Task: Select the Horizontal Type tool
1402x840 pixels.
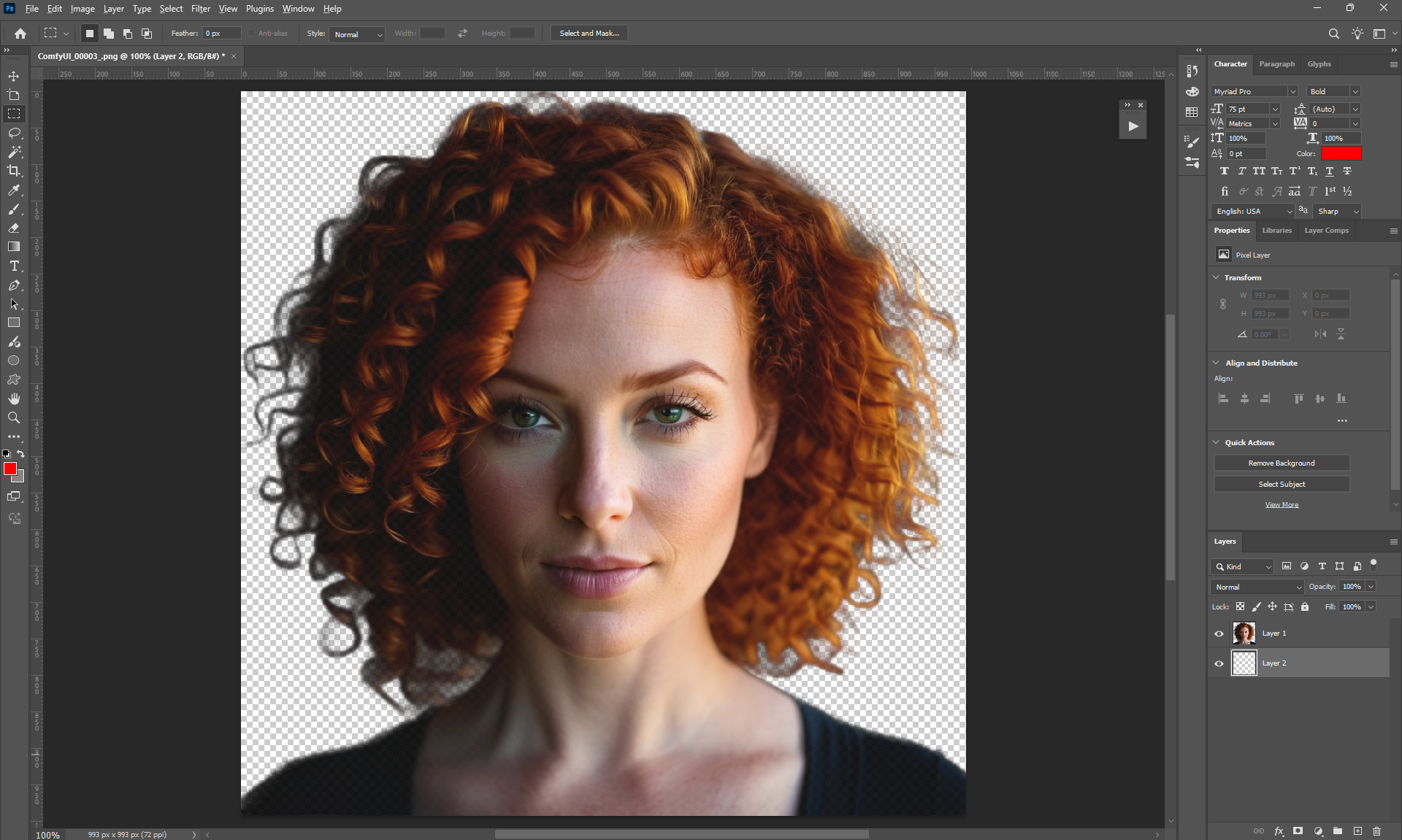Action: (14, 266)
